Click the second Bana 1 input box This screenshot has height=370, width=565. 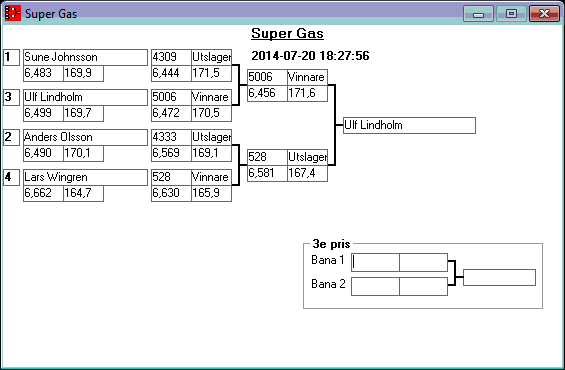(423, 262)
